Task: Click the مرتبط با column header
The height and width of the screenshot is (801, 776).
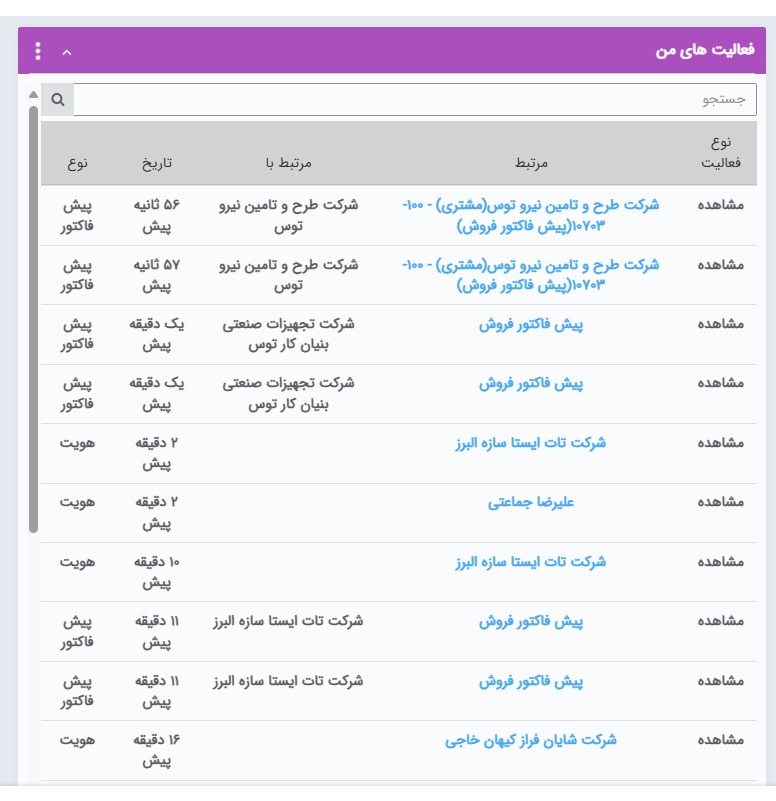Action: point(289,163)
